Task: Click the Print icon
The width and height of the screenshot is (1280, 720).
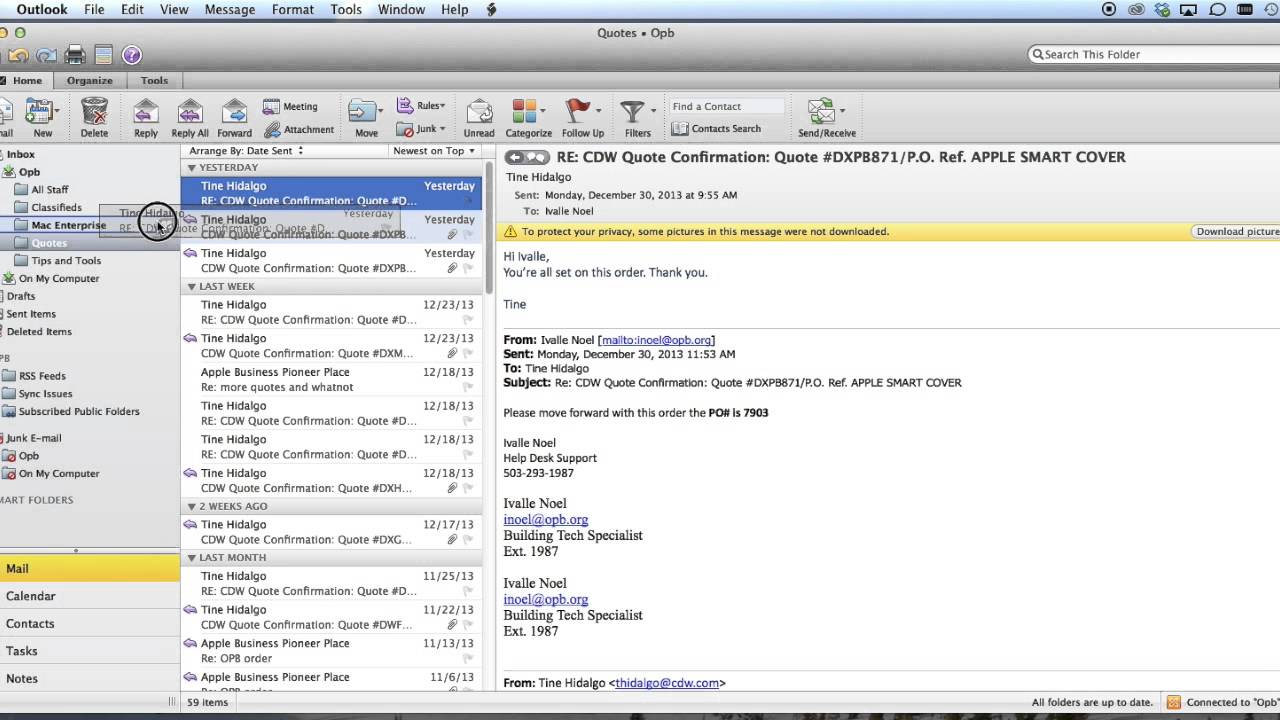Action: pyautogui.click(x=75, y=55)
